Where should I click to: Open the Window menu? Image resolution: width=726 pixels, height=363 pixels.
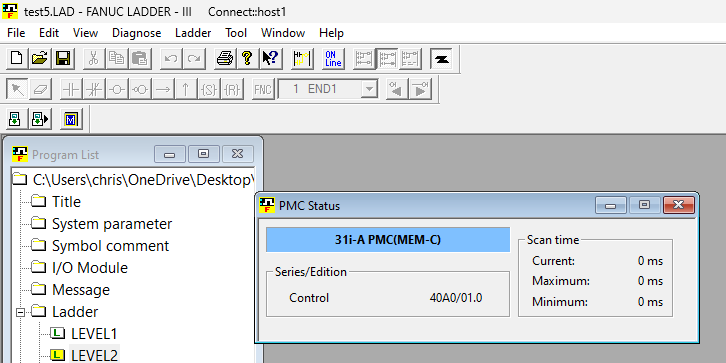click(x=283, y=33)
